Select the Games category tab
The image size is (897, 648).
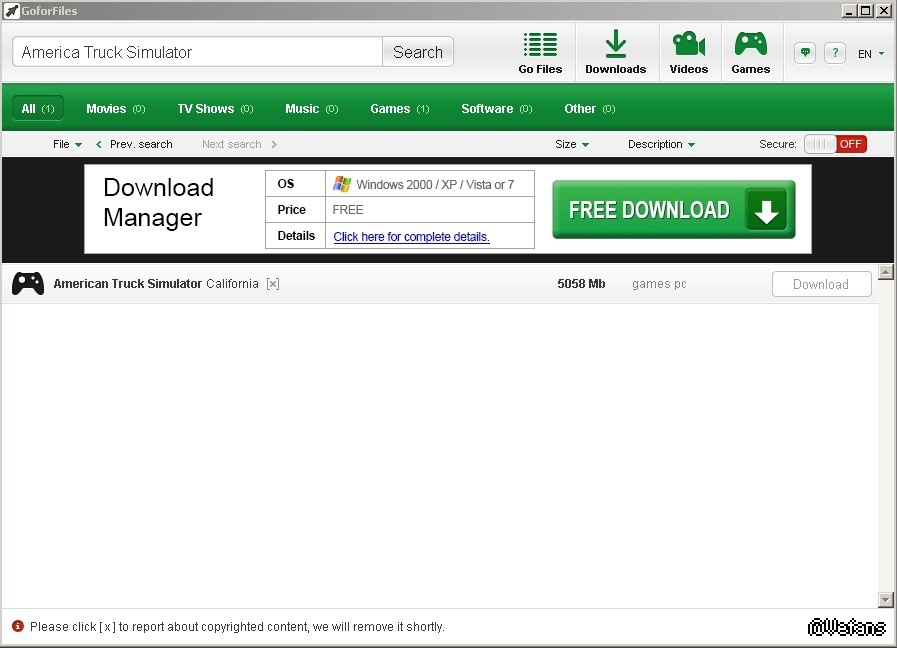coord(399,109)
